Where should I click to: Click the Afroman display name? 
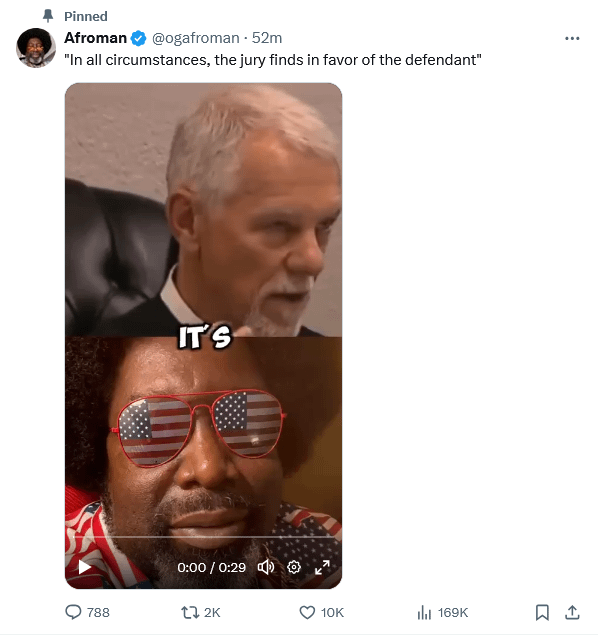[96, 38]
